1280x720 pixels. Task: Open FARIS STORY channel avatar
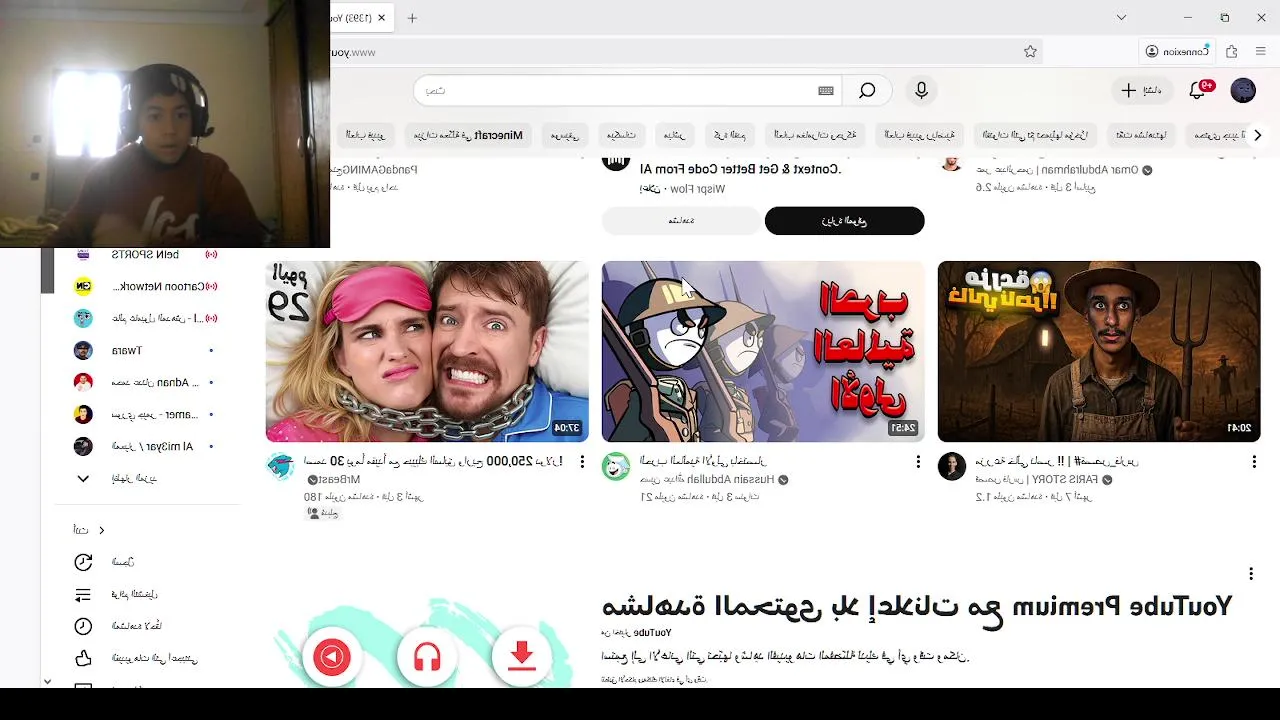coord(952,466)
